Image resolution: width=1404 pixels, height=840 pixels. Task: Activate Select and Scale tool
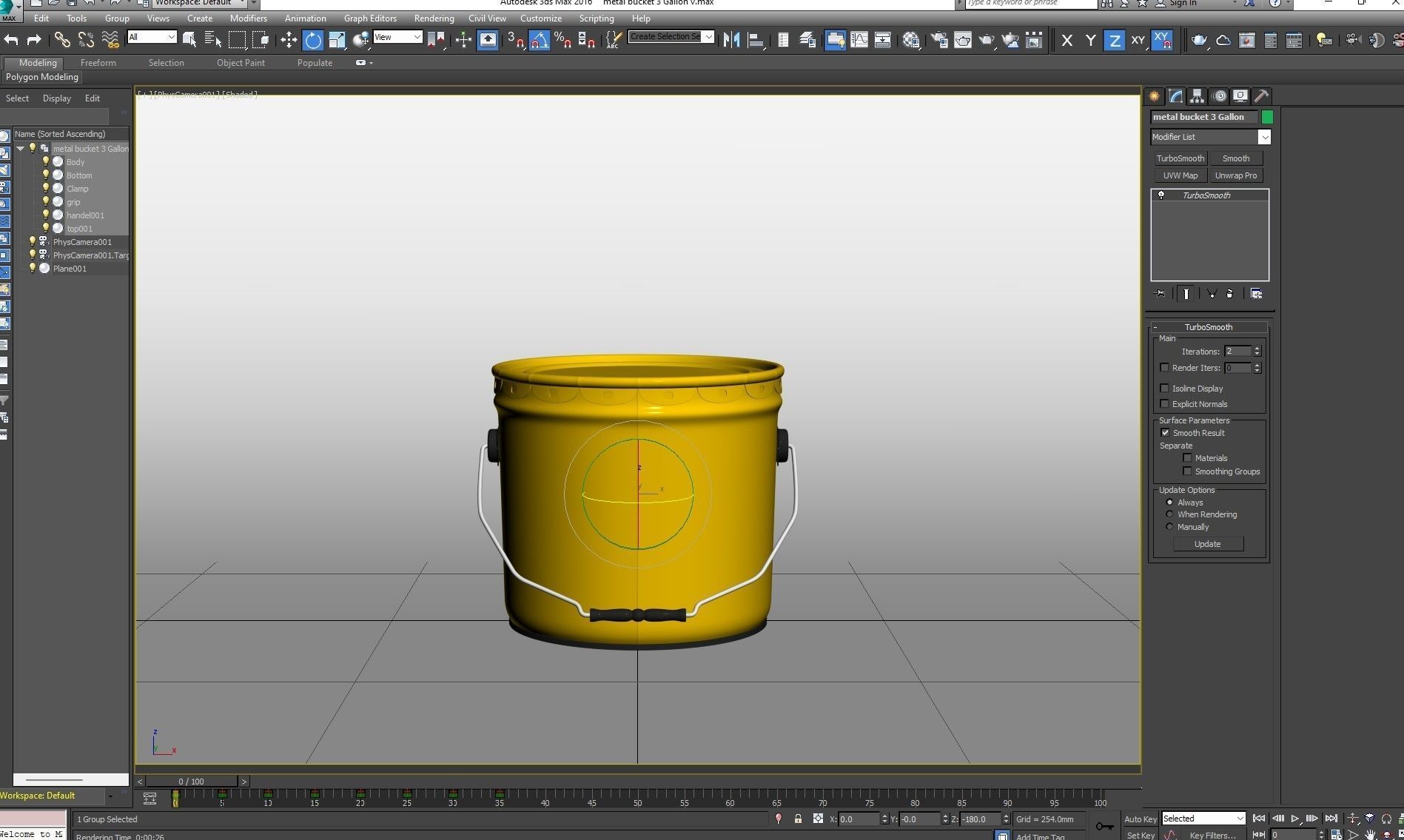(x=337, y=40)
